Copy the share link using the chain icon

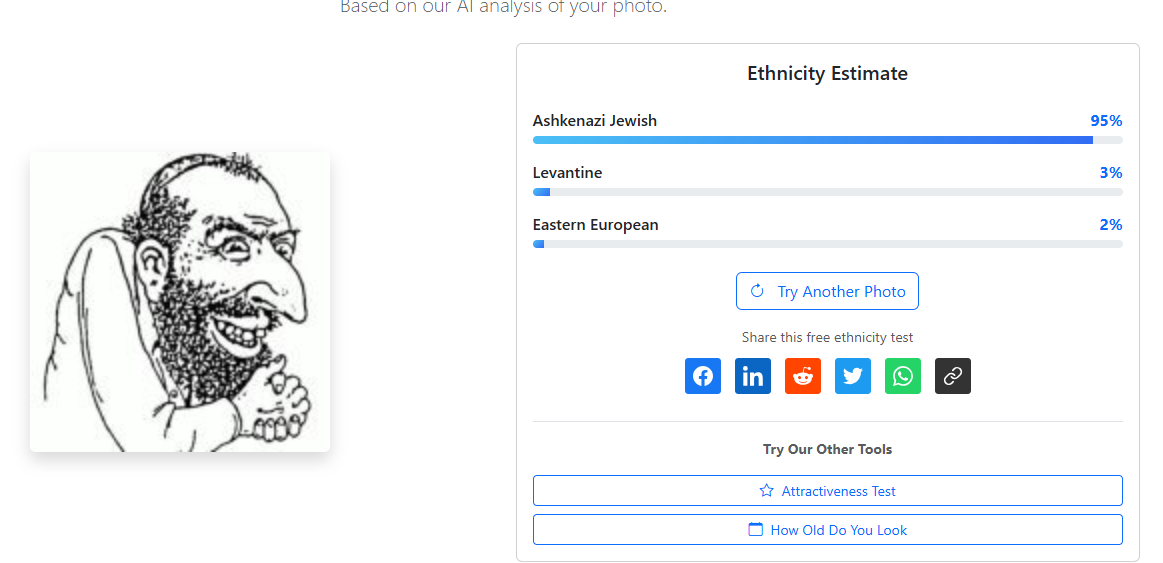[953, 376]
